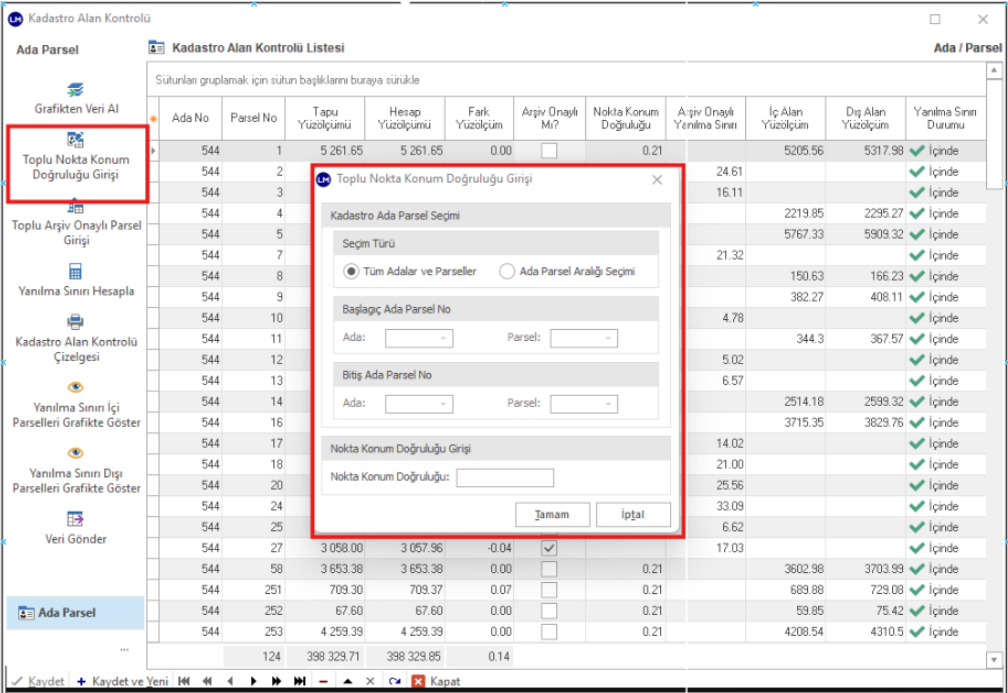
Task: Open Kadastro Alan Kontrolü Çizelgesi printer icon
Action: (x=76, y=322)
